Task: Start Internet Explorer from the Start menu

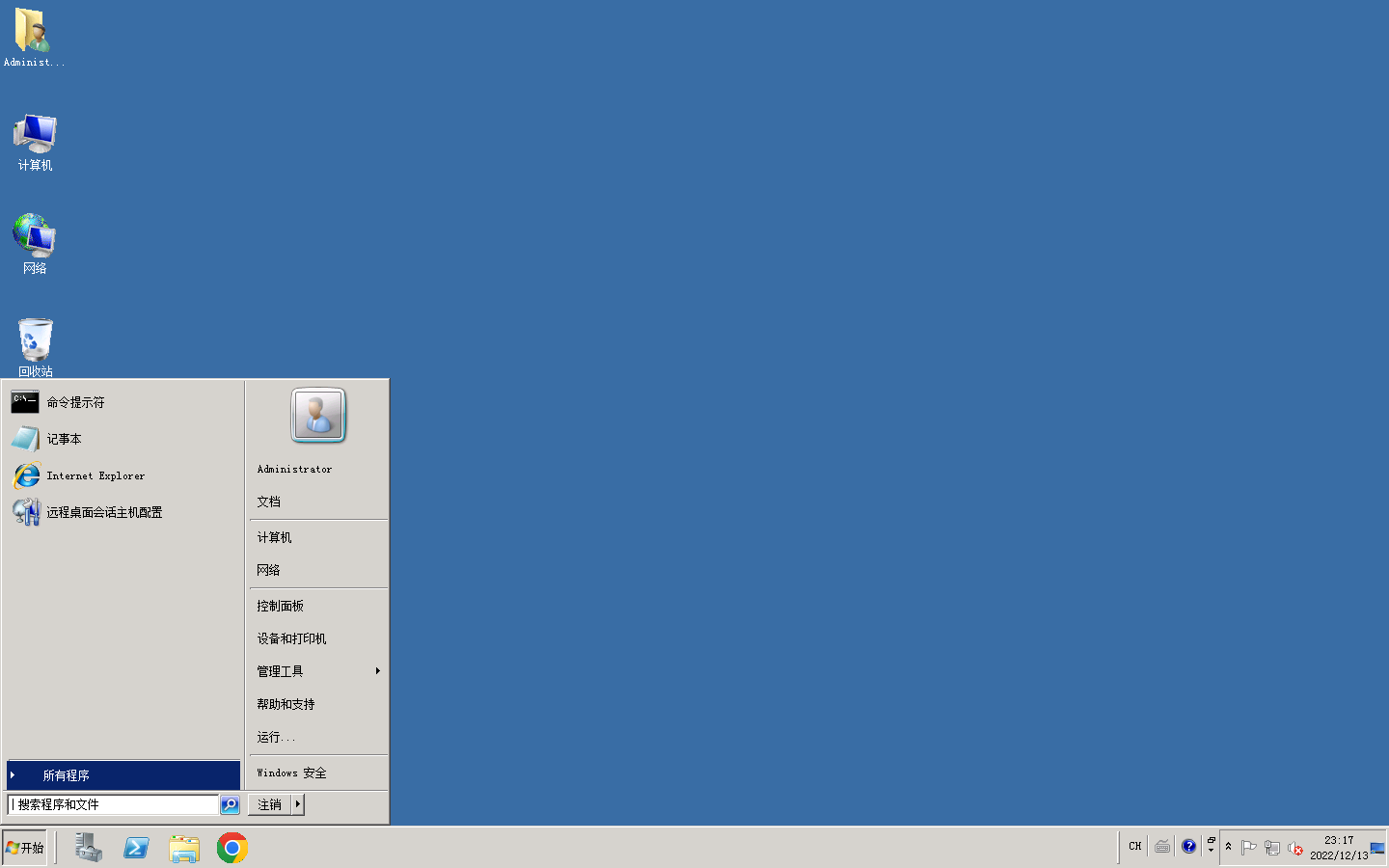Action: pyautogui.click(x=96, y=475)
